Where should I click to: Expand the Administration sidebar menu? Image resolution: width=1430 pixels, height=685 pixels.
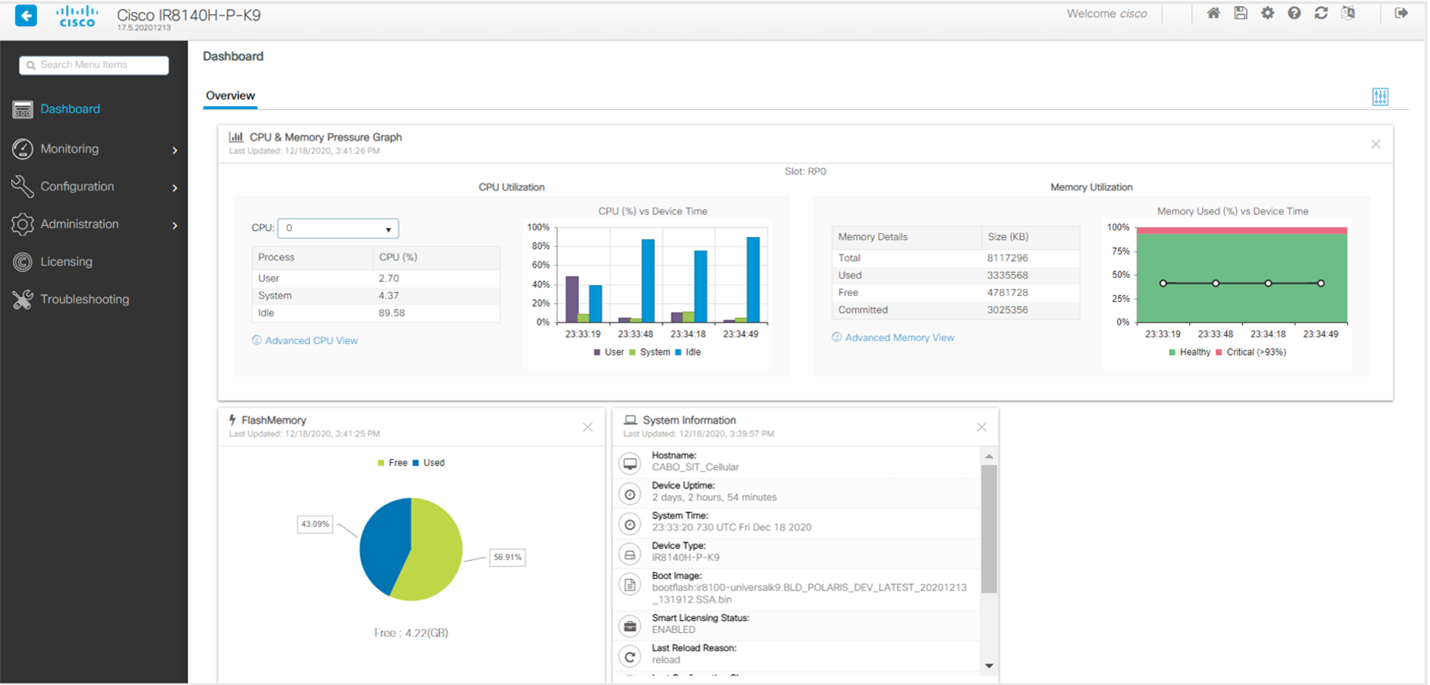(79, 224)
